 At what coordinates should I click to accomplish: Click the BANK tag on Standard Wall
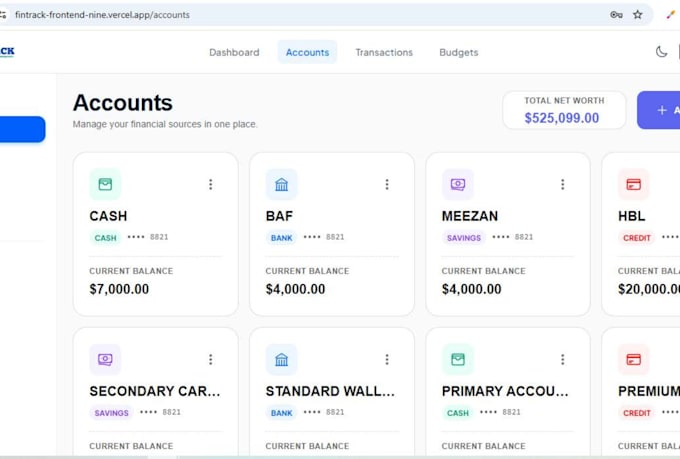point(281,413)
